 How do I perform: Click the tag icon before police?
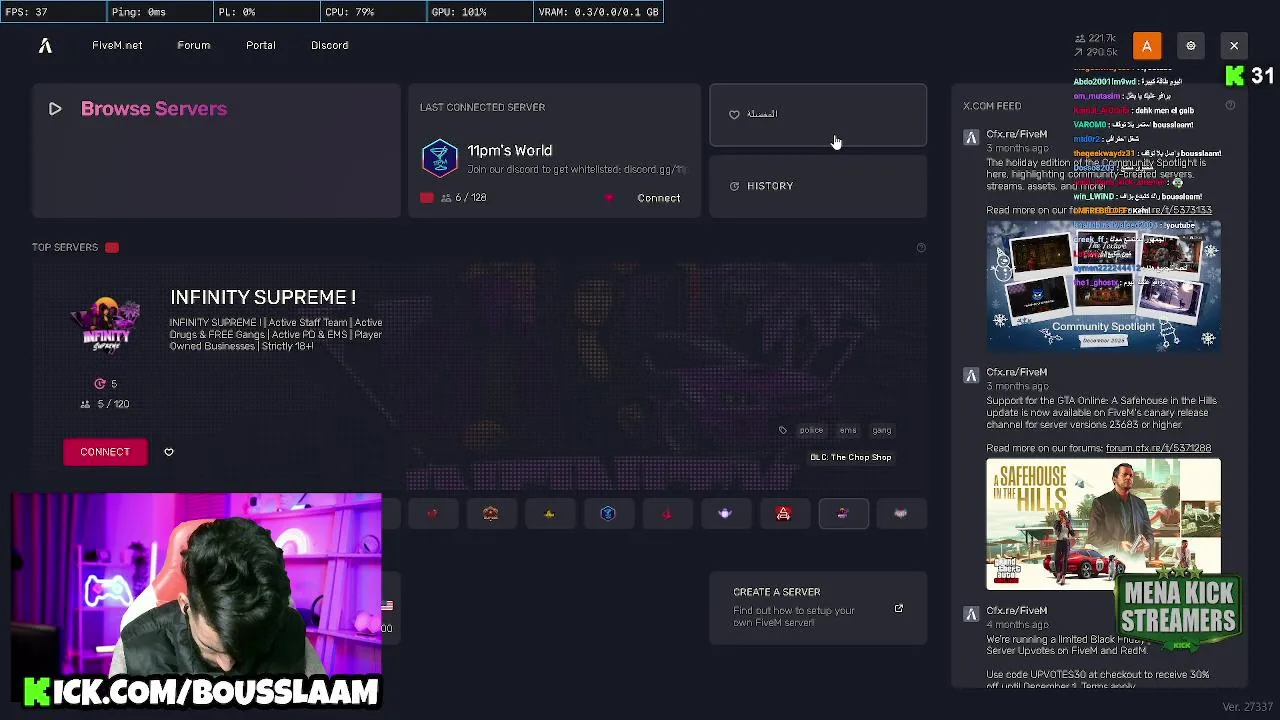[x=783, y=430]
